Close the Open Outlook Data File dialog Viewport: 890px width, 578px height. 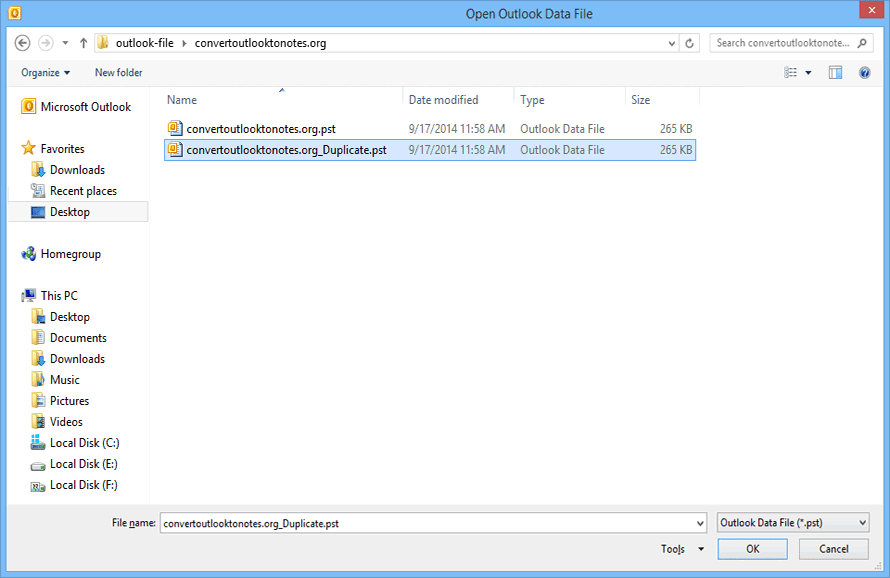coord(872,10)
